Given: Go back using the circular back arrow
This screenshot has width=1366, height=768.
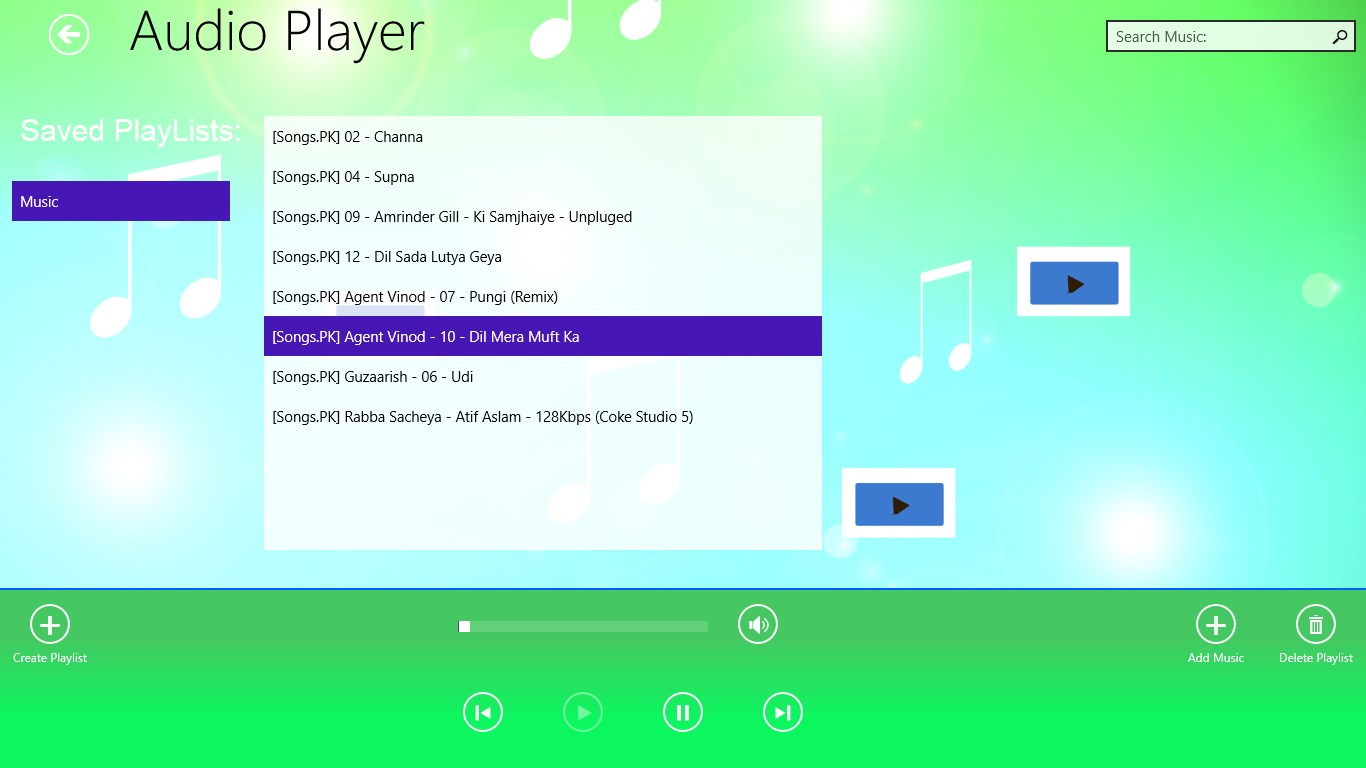Looking at the screenshot, I should pos(68,34).
